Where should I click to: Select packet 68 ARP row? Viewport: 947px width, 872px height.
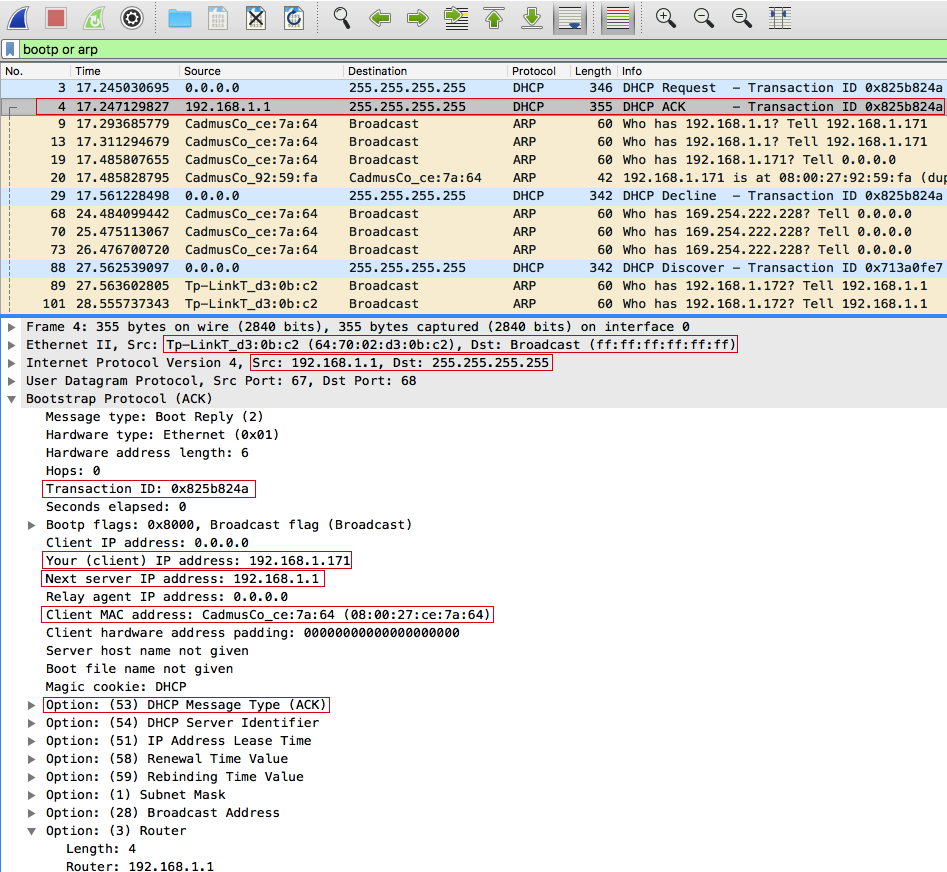(x=474, y=214)
